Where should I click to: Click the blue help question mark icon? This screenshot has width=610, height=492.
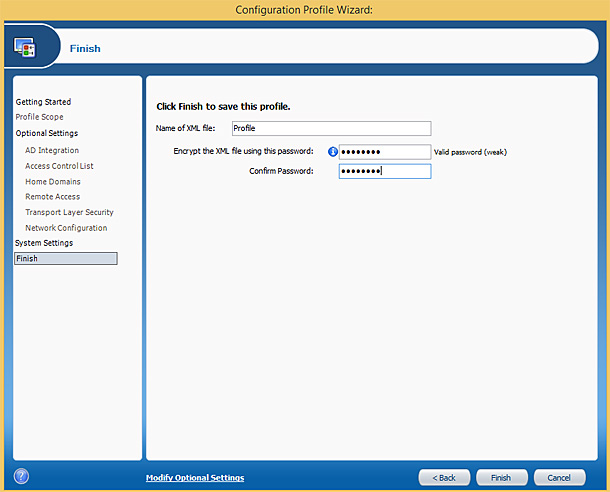(x=21, y=476)
